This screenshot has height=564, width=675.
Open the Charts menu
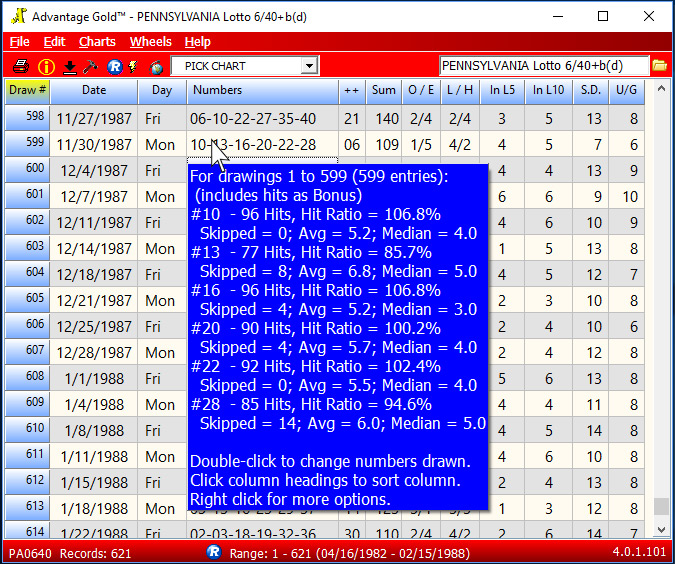97,42
